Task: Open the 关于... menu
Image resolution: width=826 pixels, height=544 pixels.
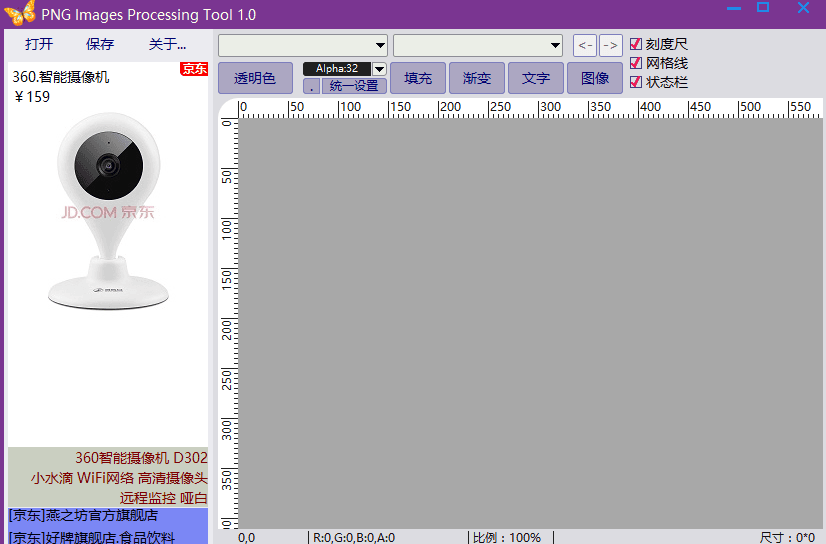Action: 167,44
